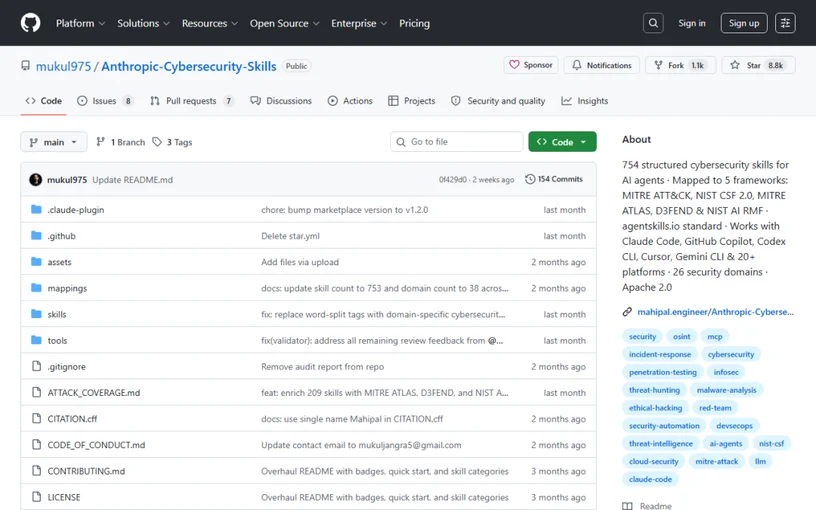Image resolution: width=816 pixels, height=510 pixels.
Task: Open Anthropic-Cybersecurity-Skills repository name link
Action: coord(188,66)
